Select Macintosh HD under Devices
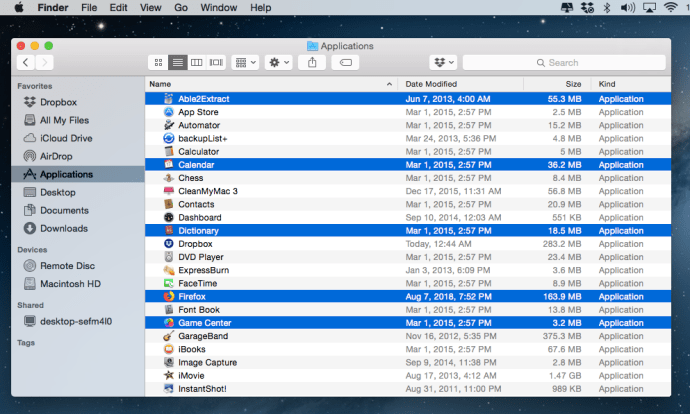 pyautogui.click(x=68, y=283)
